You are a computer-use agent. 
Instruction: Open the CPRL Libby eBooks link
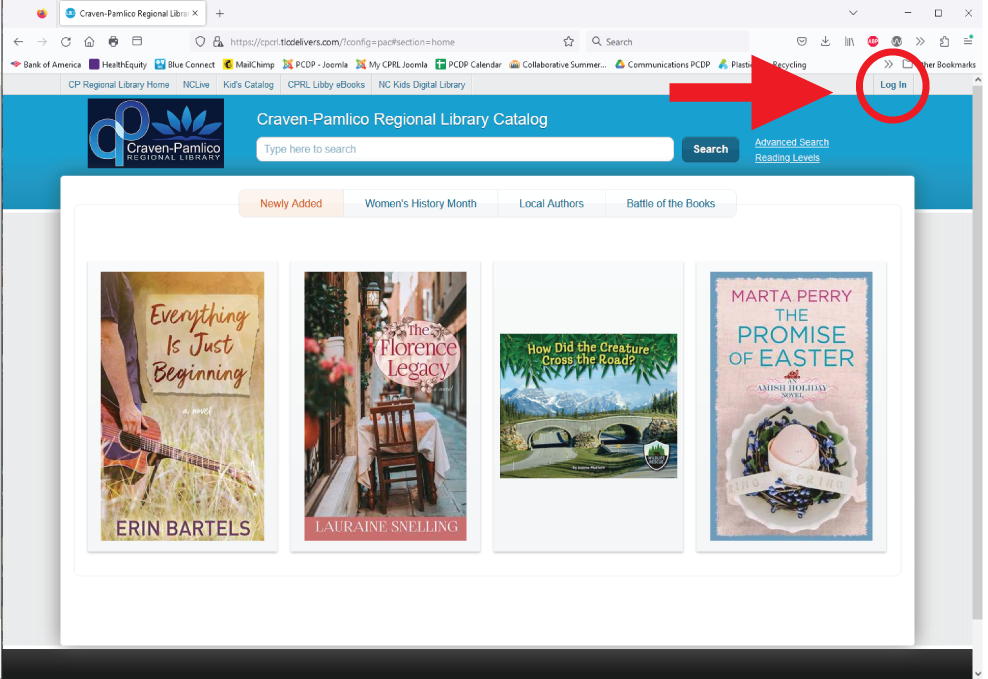[x=326, y=84]
